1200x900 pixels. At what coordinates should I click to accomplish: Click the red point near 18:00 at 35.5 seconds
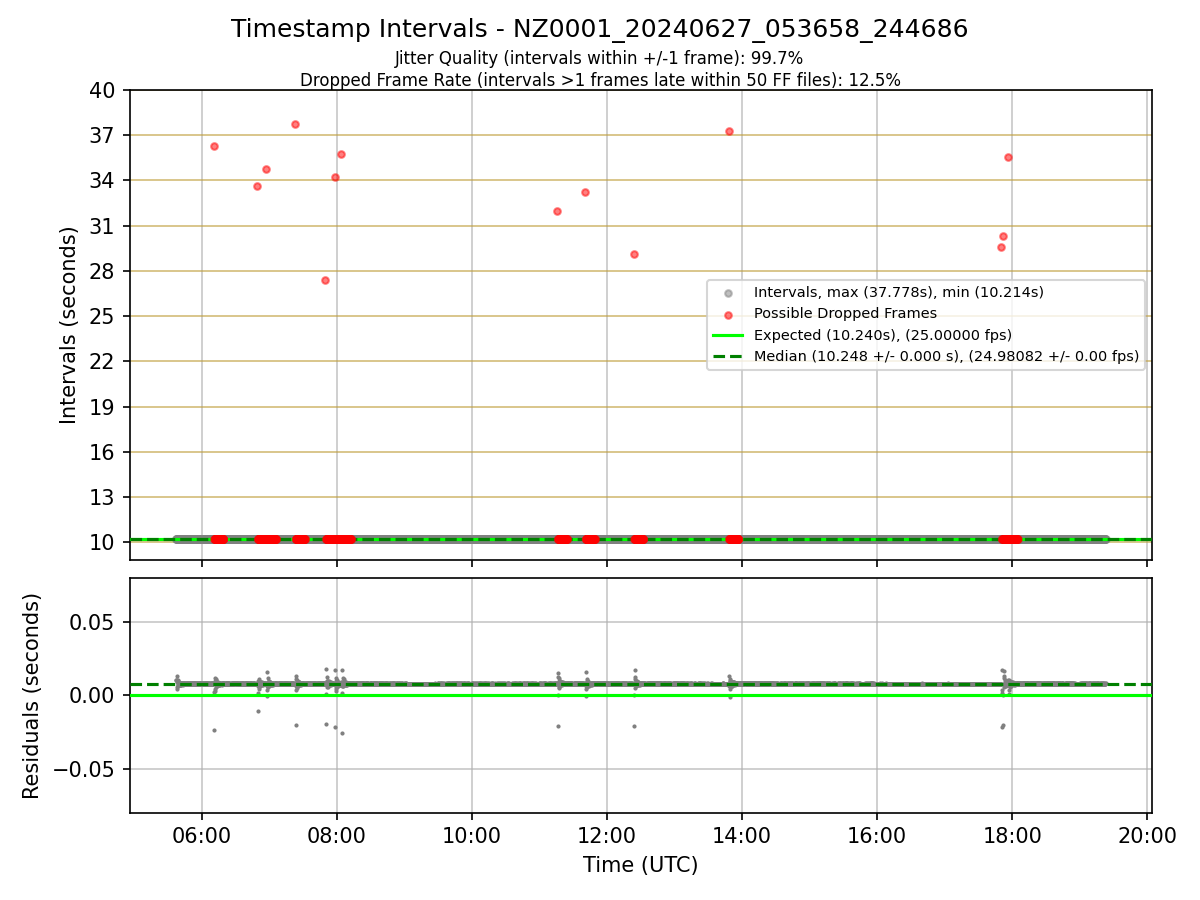[x=1008, y=157]
